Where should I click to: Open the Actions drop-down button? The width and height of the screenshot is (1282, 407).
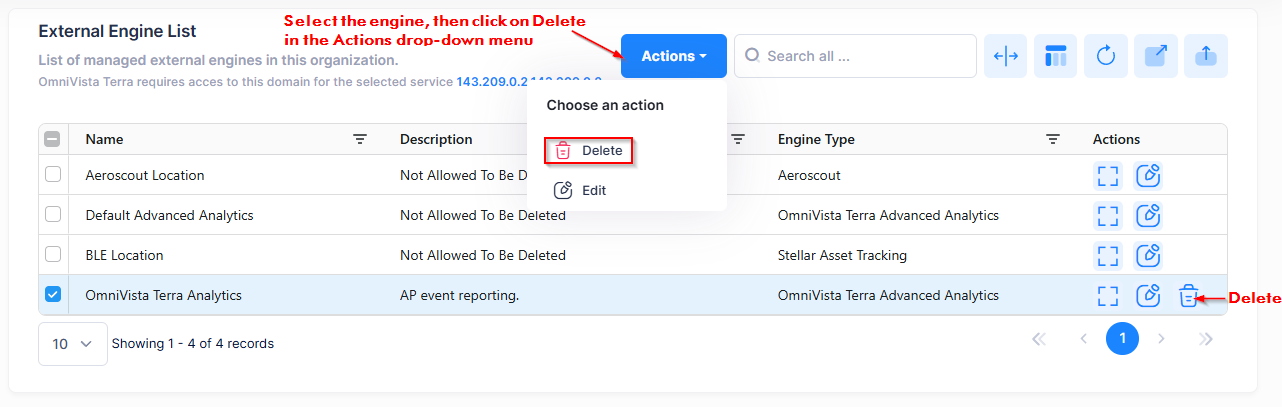673,56
